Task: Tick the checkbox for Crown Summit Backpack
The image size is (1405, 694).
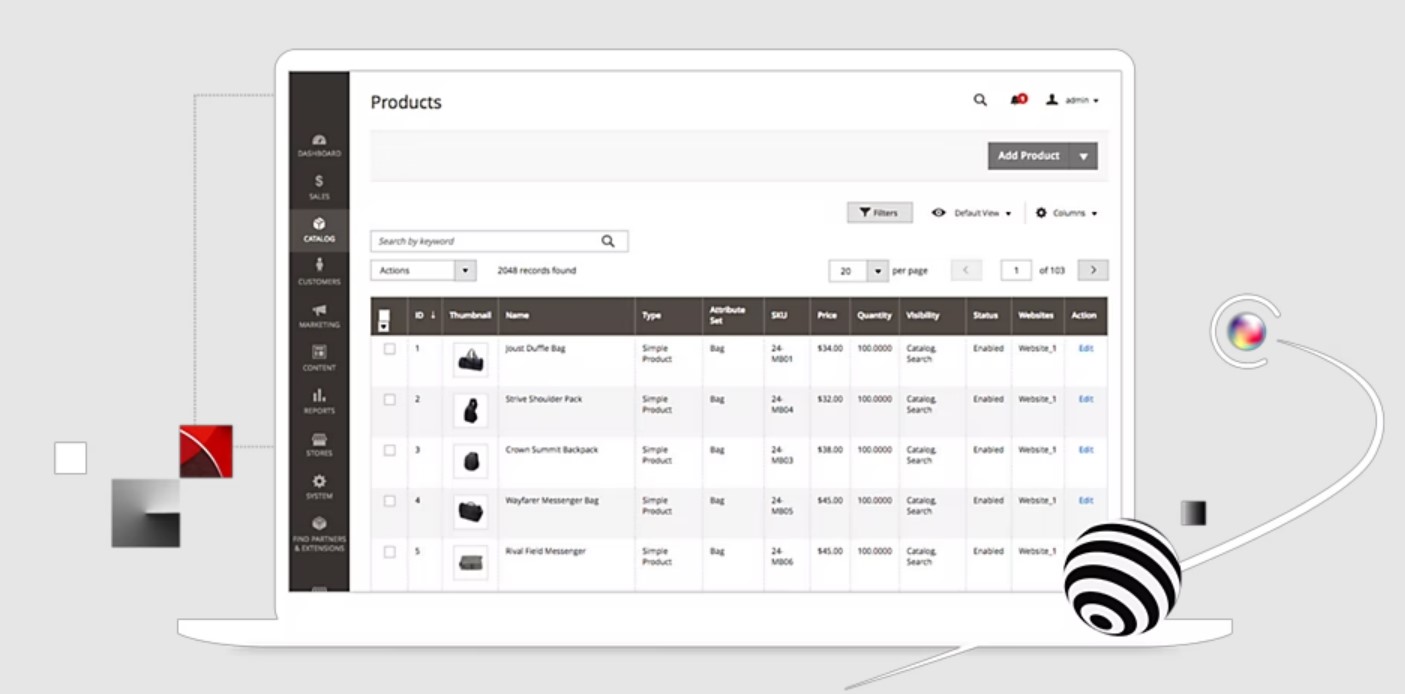Action: point(390,450)
